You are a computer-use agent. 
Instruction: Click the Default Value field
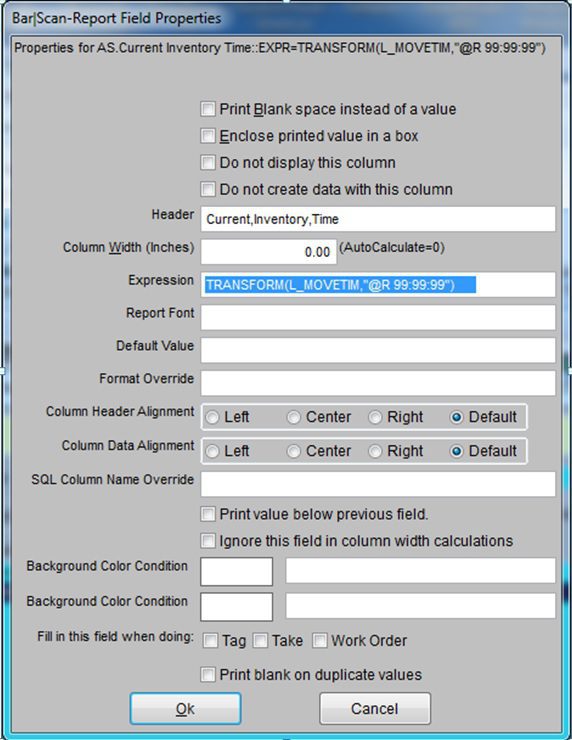pyautogui.click(x=378, y=350)
